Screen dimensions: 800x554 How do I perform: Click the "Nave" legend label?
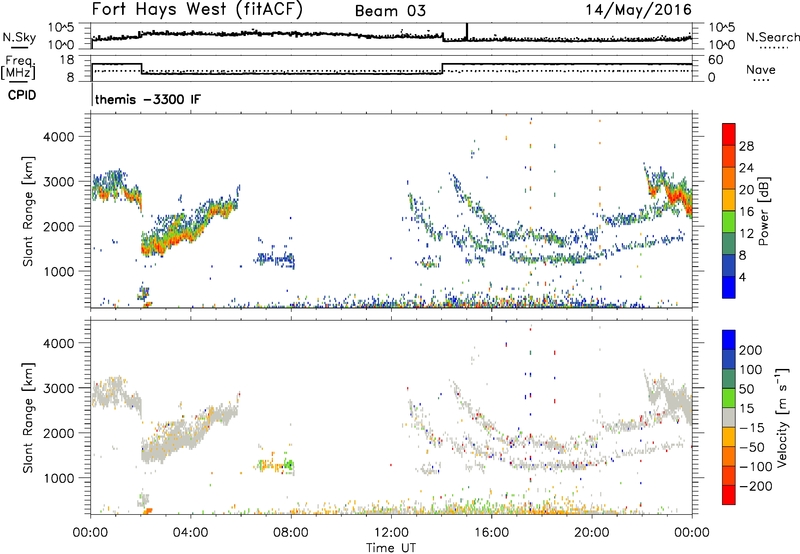[760, 69]
